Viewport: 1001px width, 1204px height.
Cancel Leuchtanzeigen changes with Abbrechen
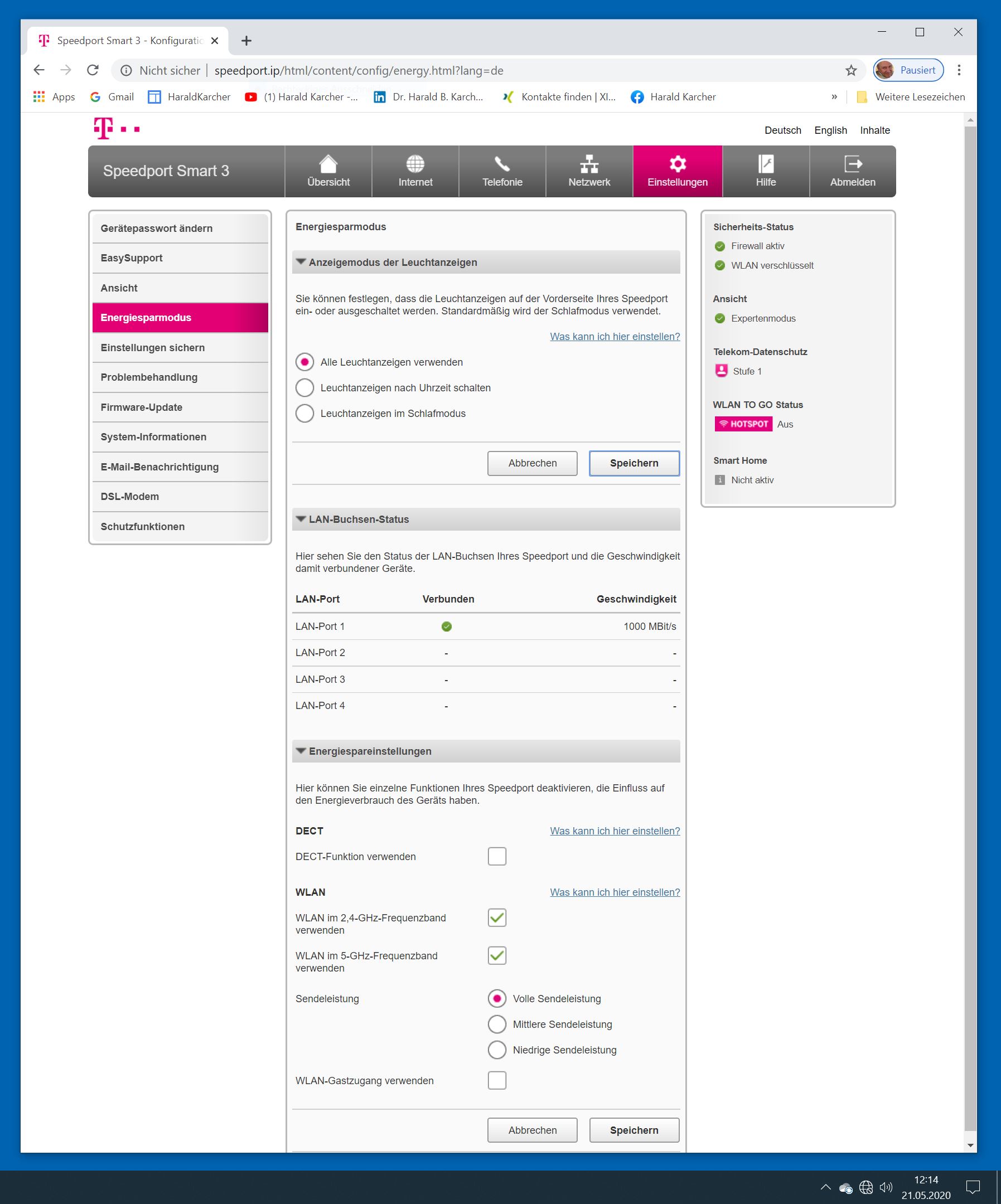[533, 463]
